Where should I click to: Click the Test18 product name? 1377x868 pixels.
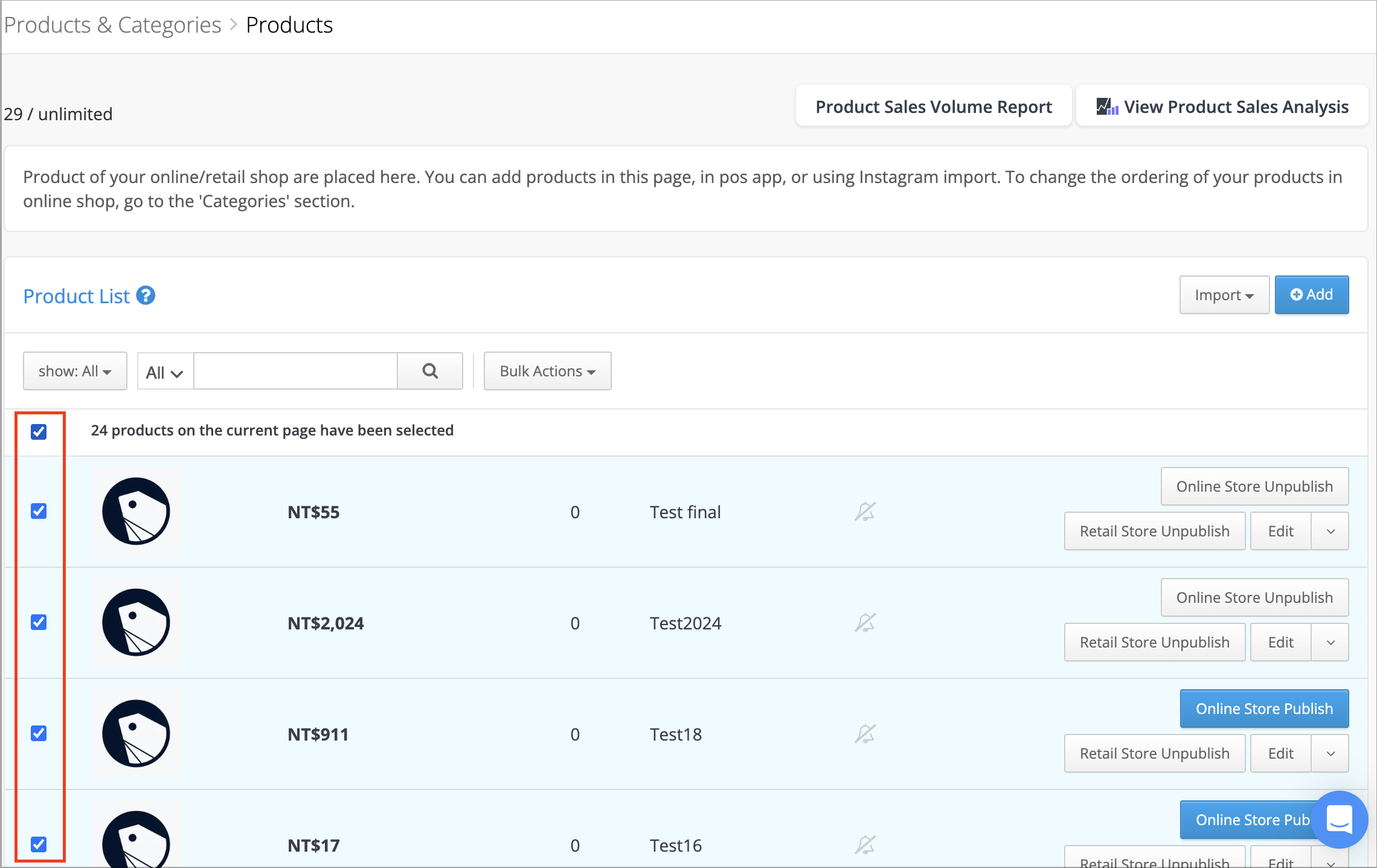[x=676, y=735]
